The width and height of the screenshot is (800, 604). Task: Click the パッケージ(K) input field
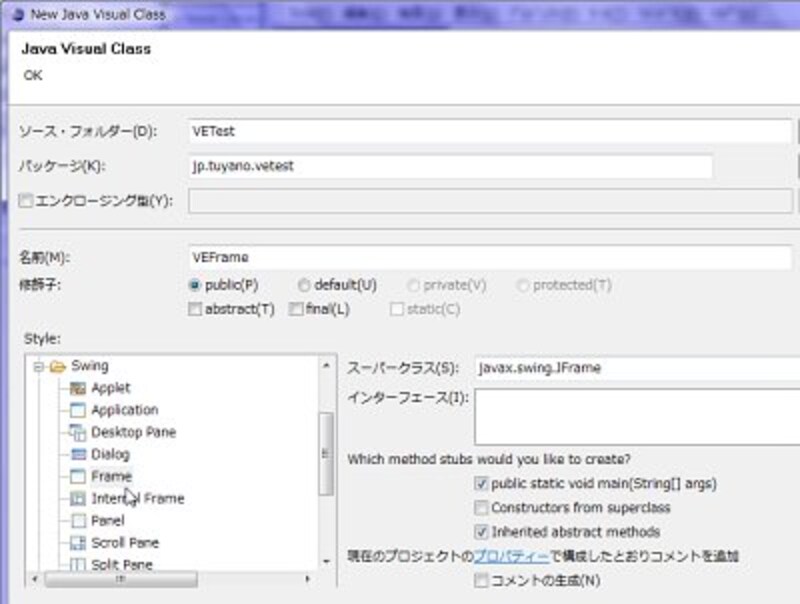click(450, 166)
